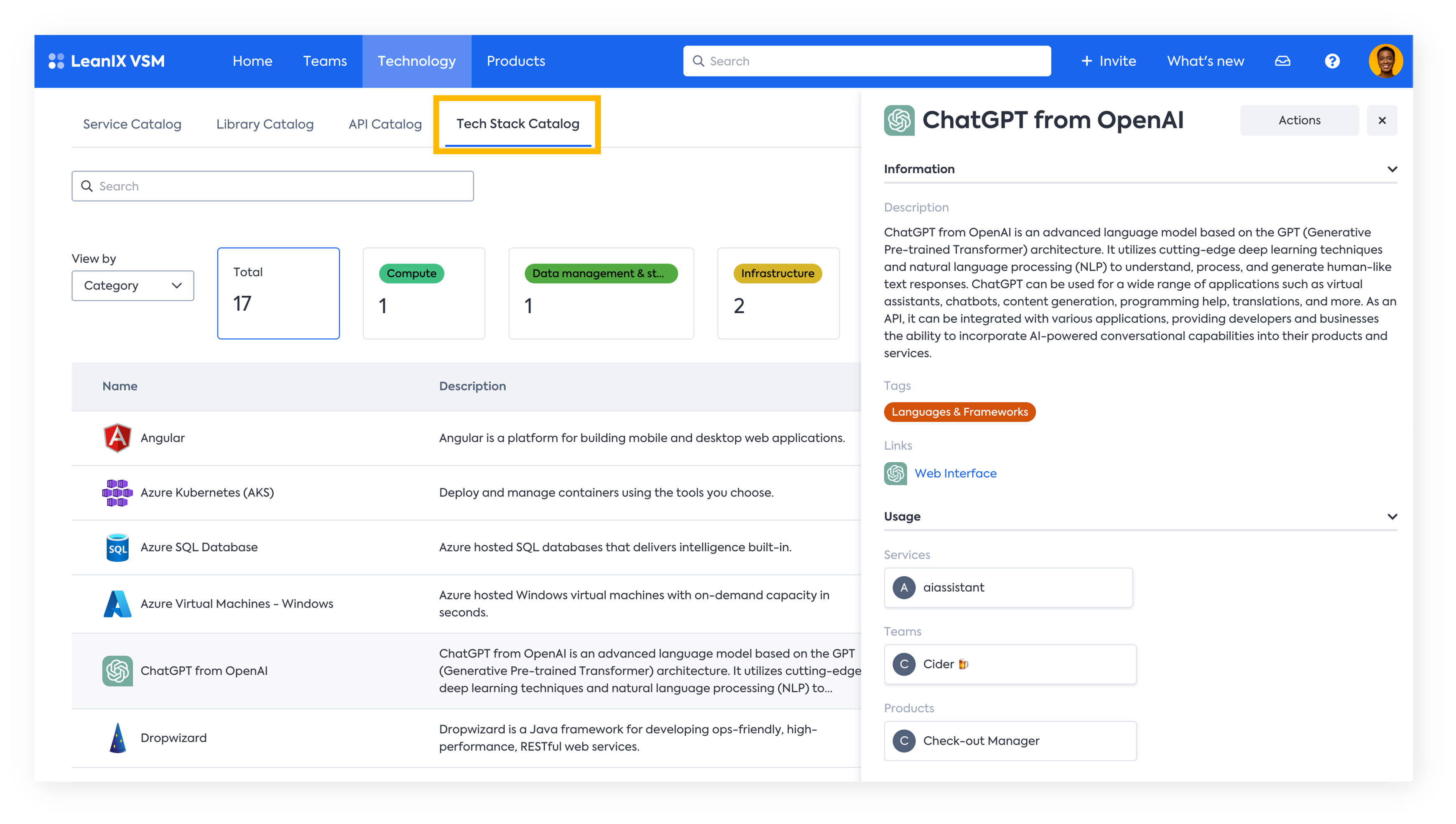Switch to the API Catalog tab

point(385,124)
